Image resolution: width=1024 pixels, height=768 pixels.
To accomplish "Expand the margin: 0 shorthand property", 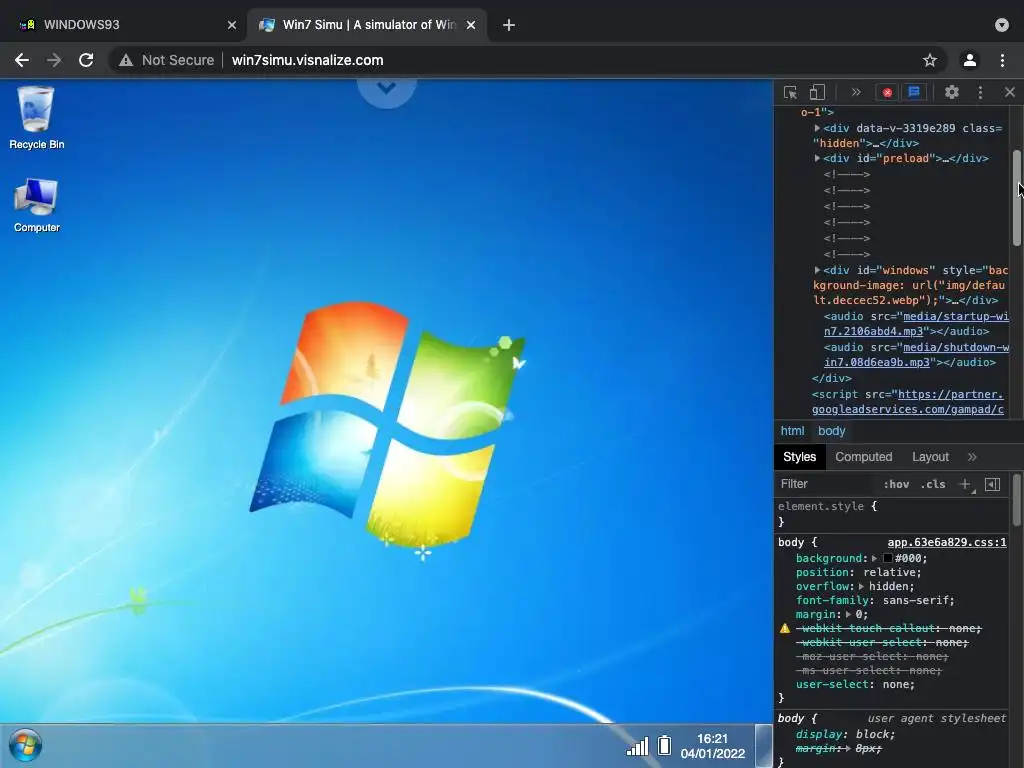I will [848, 615].
